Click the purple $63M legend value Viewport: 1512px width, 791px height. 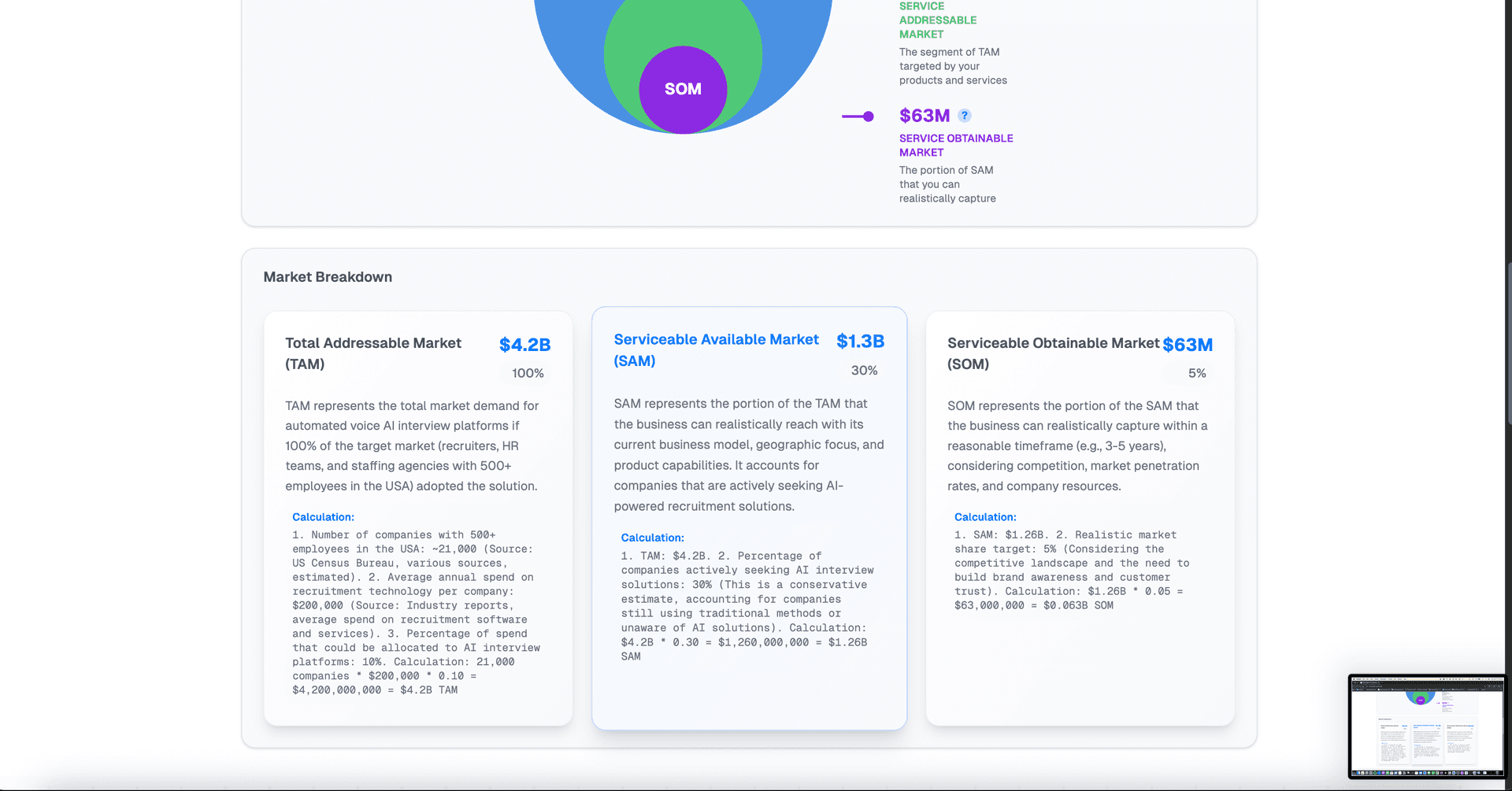pos(925,116)
